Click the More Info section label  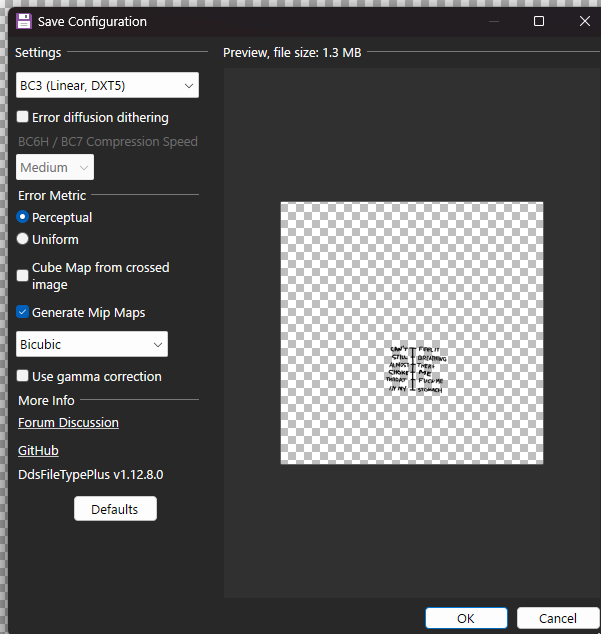(47, 400)
